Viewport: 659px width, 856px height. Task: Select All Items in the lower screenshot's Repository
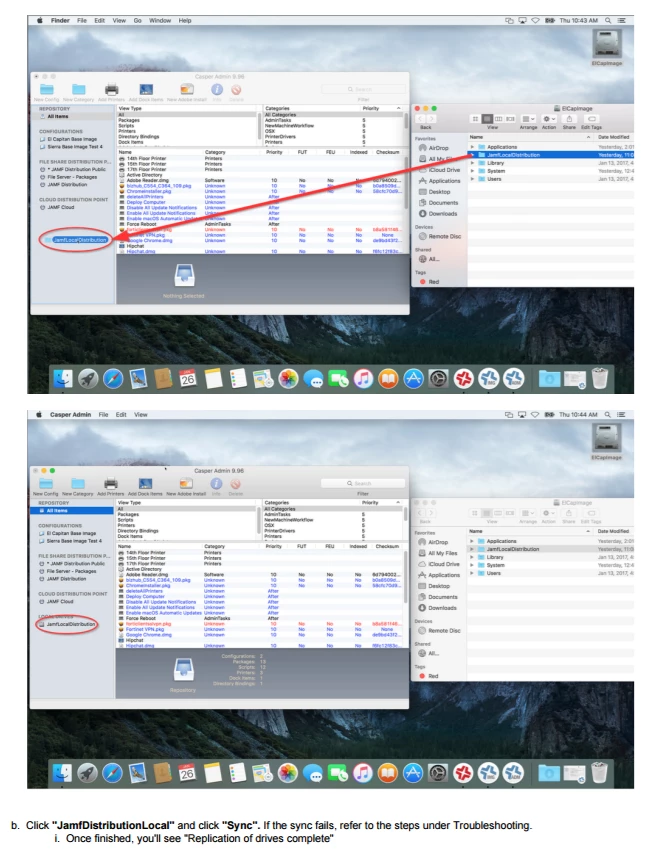[73, 510]
